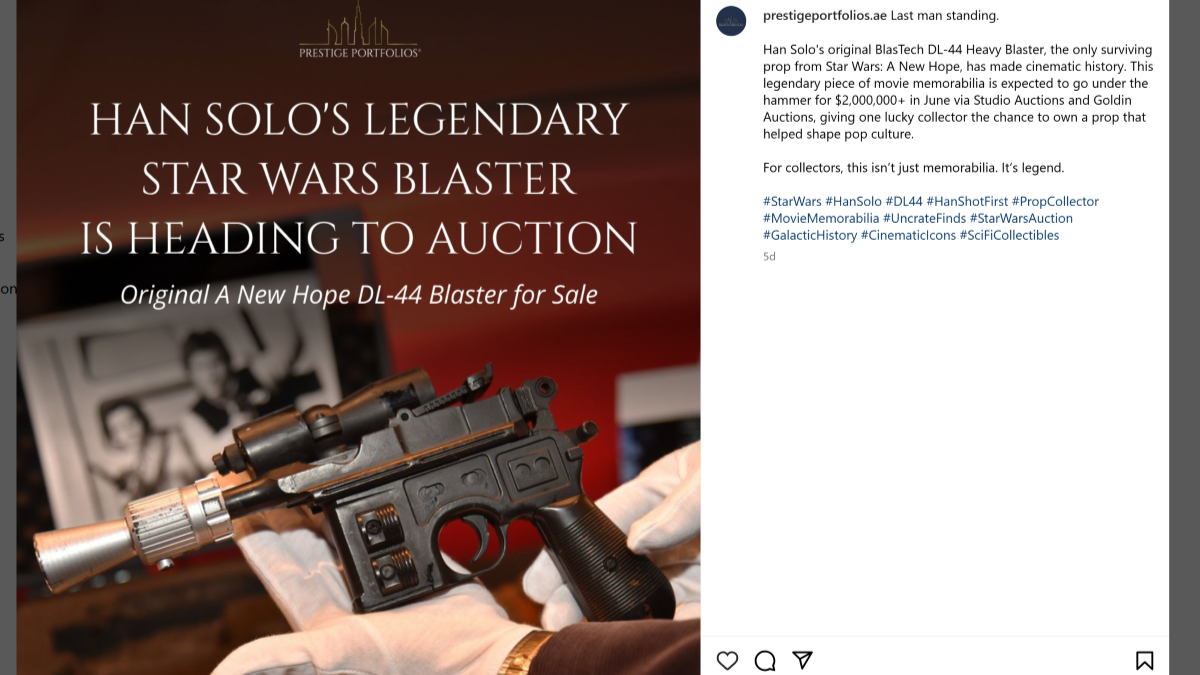The image size is (1200, 675).
Task: Open the #HanSolo hashtag
Action: pos(853,201)
